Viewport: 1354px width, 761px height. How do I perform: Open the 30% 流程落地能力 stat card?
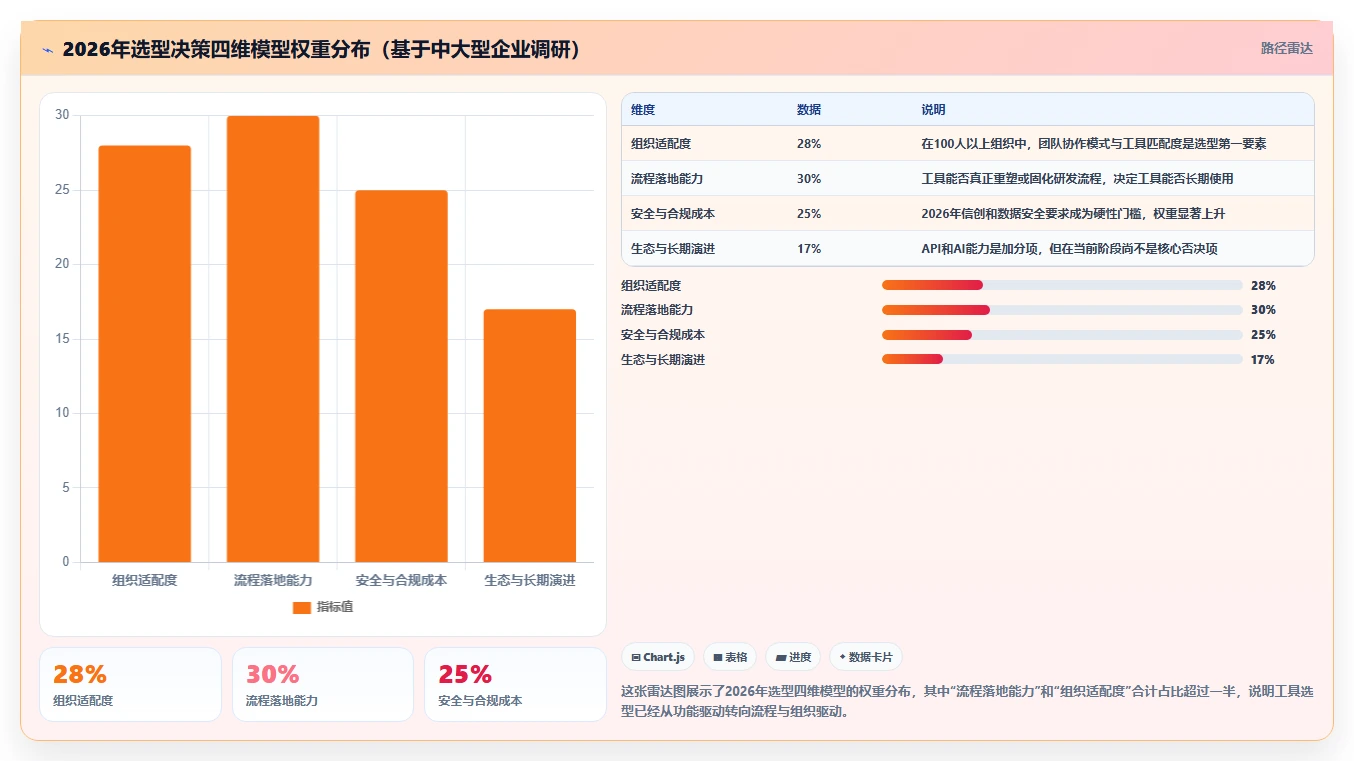[x=323, y=685]
